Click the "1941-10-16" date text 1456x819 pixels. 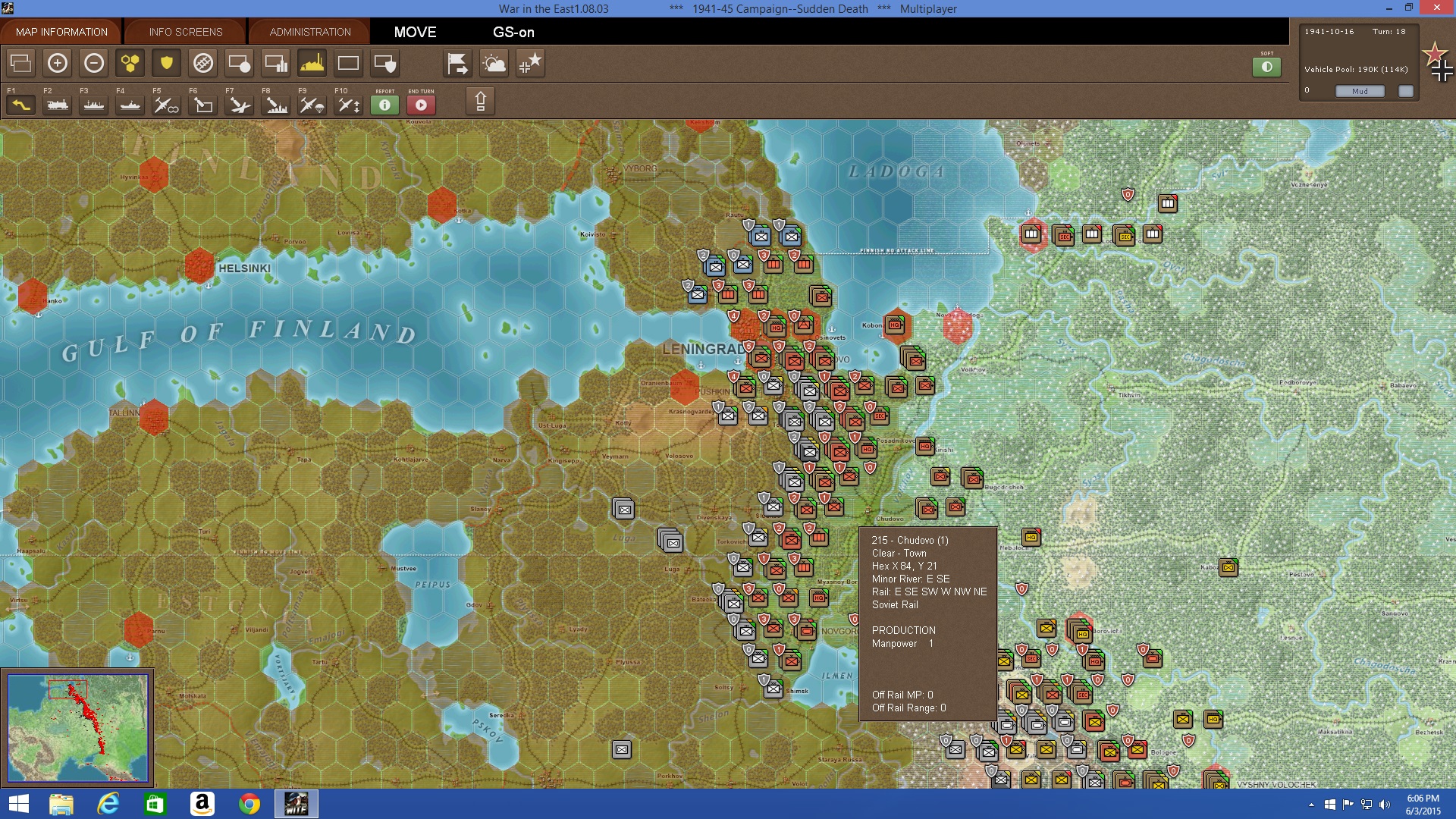pyautogui.click(x=1329, y=32)
